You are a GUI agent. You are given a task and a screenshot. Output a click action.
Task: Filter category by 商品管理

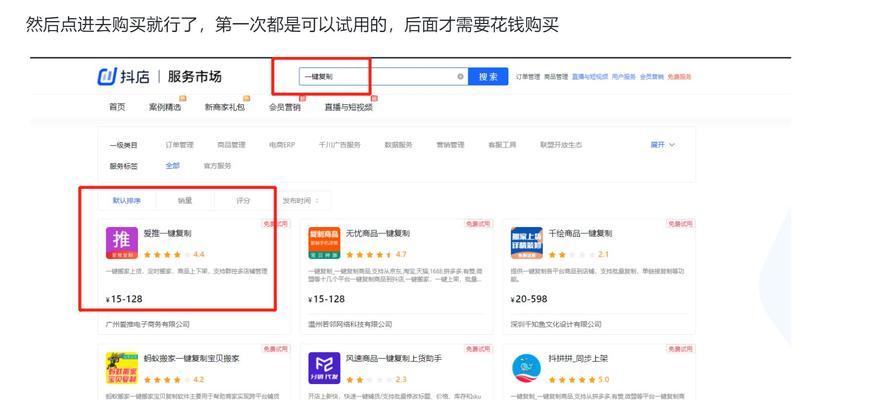[231, 145]
